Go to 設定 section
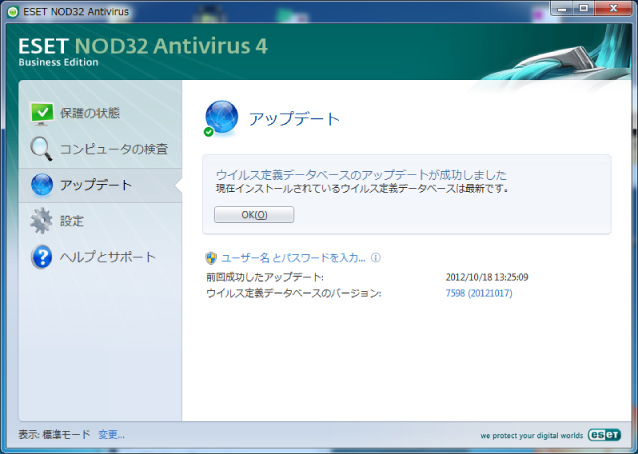This screenshot has width=638, height=454. point(72,221)
